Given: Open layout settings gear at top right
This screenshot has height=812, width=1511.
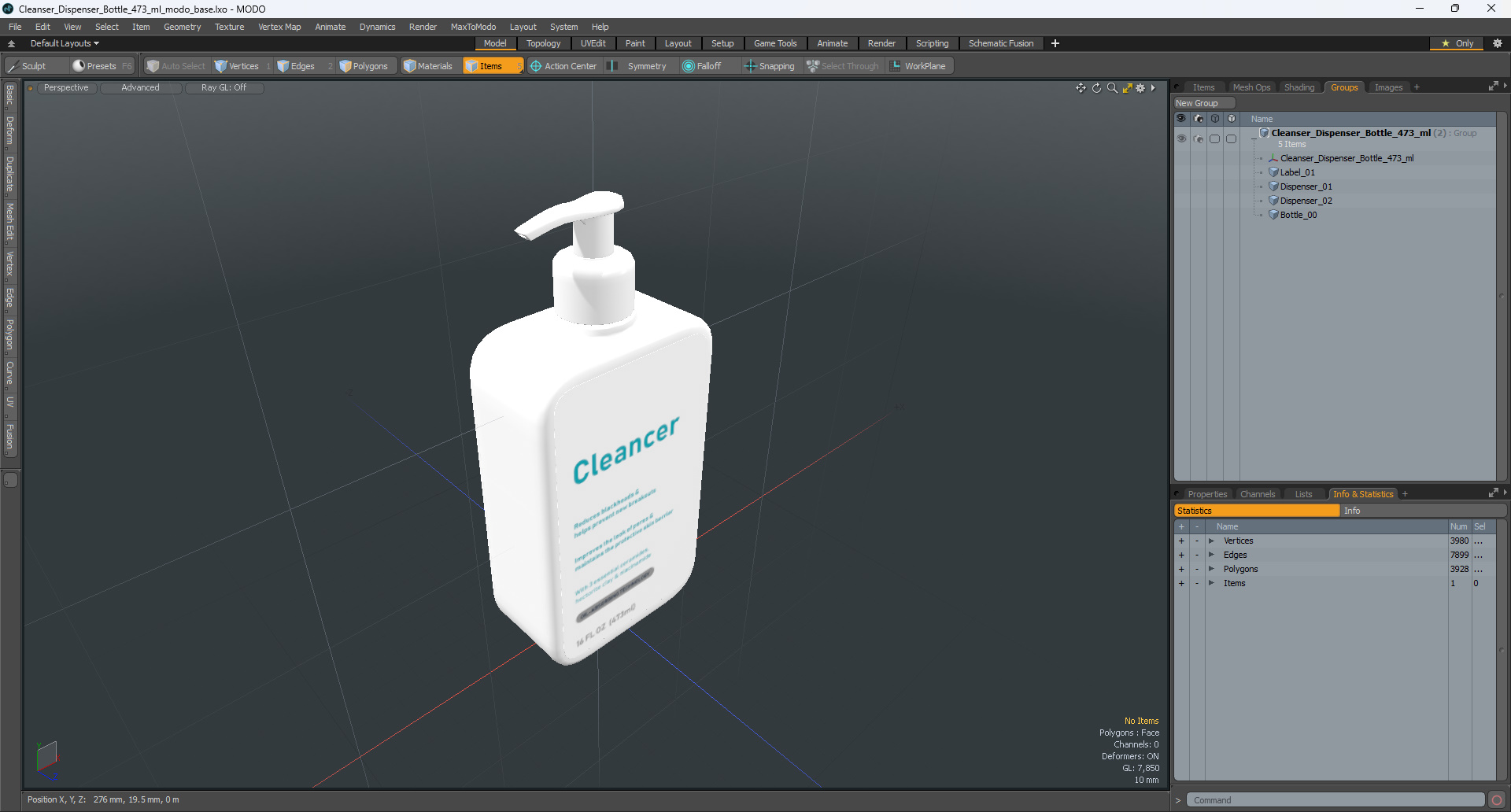Looking at the screenshot, I should pyautogui.click(x=1498, y=43).
